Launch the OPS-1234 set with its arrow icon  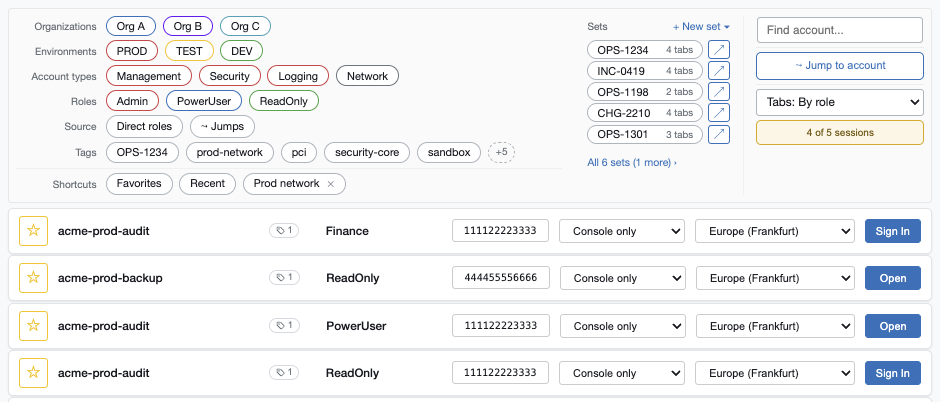[x=719, y=50]
